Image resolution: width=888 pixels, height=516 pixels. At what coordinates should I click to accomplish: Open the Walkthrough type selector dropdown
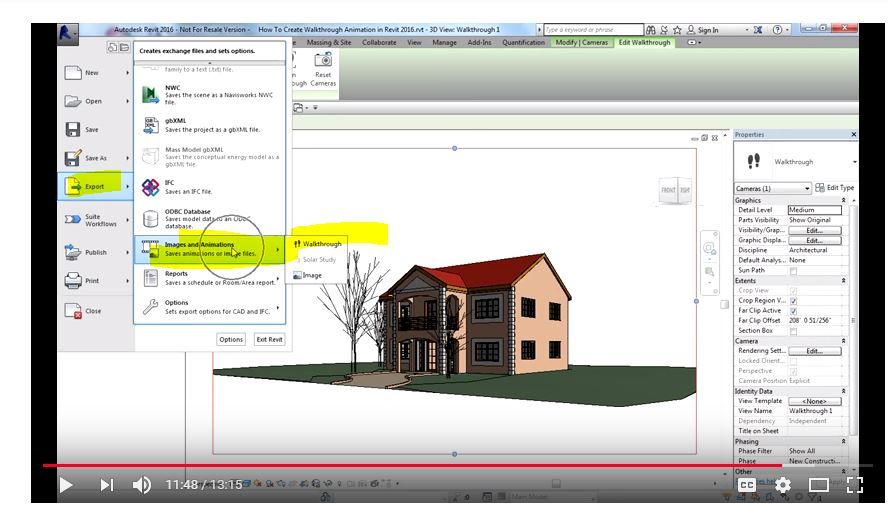pos(854,162)
